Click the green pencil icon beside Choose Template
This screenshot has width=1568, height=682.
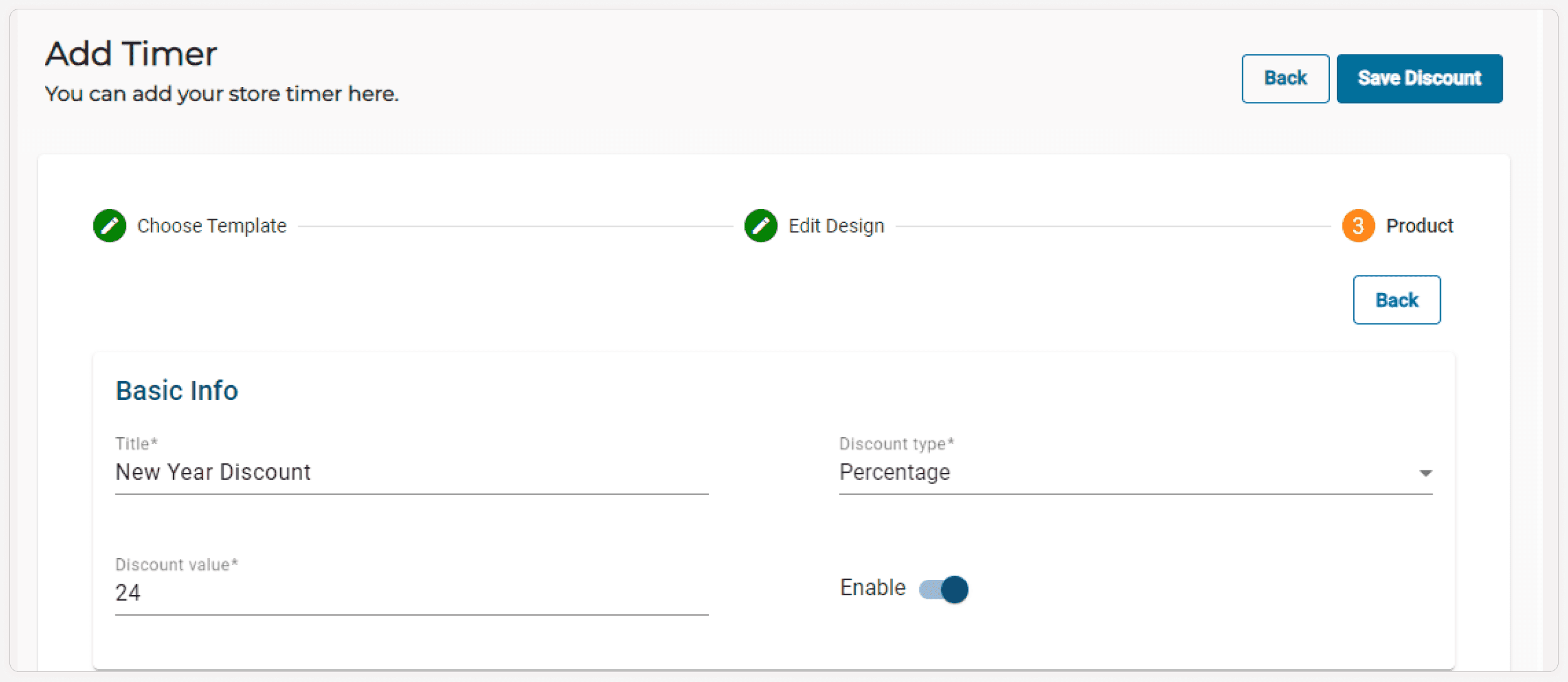coord(110,225)
